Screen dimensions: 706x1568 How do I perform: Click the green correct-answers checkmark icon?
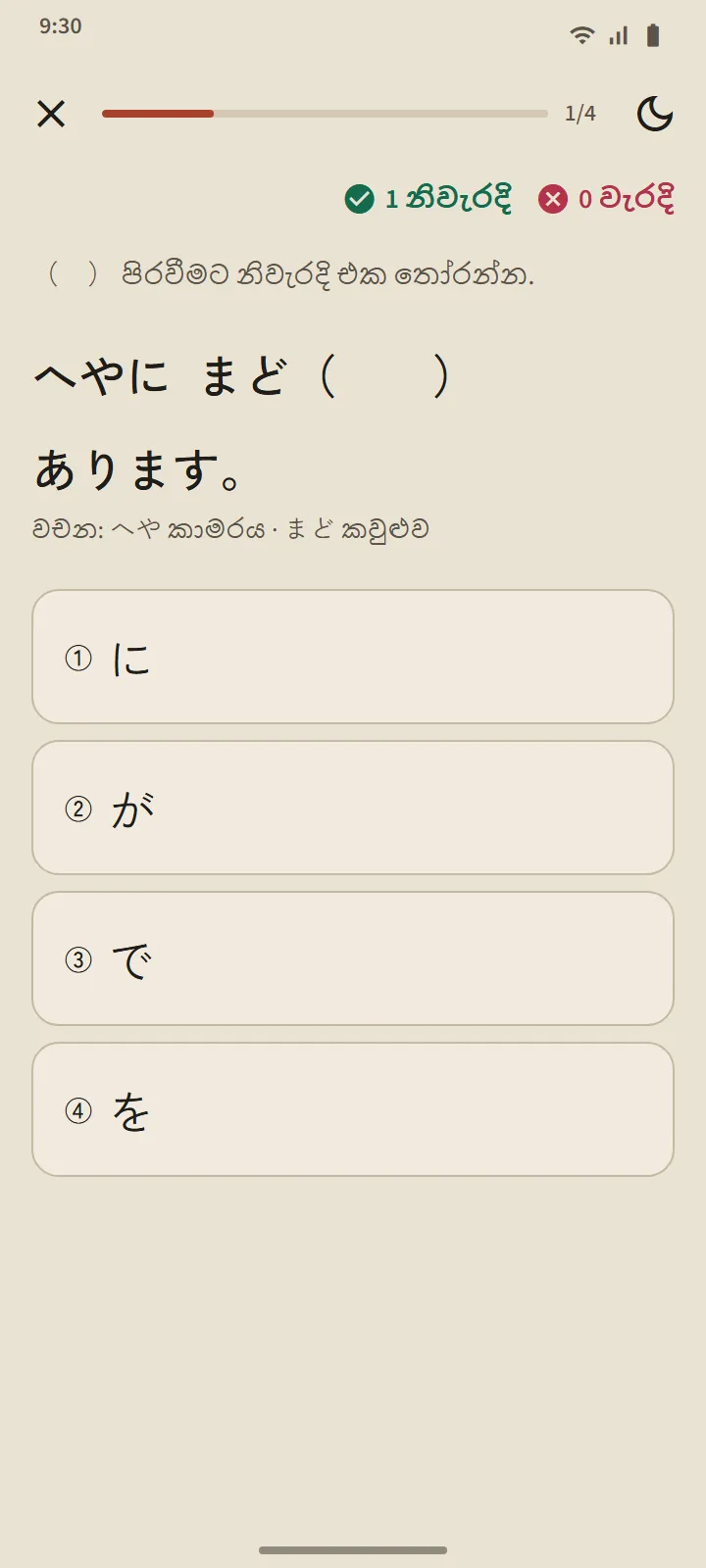pos(360,199)
